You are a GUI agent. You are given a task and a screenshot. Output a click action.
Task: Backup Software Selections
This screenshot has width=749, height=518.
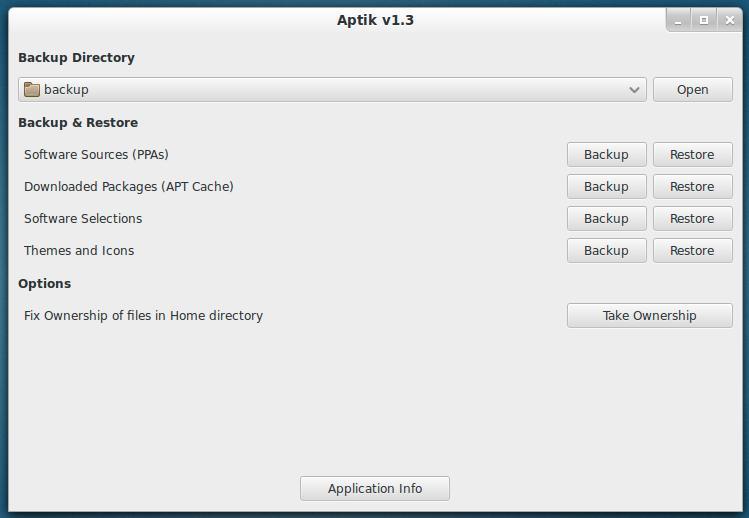(x=606, y=219)
